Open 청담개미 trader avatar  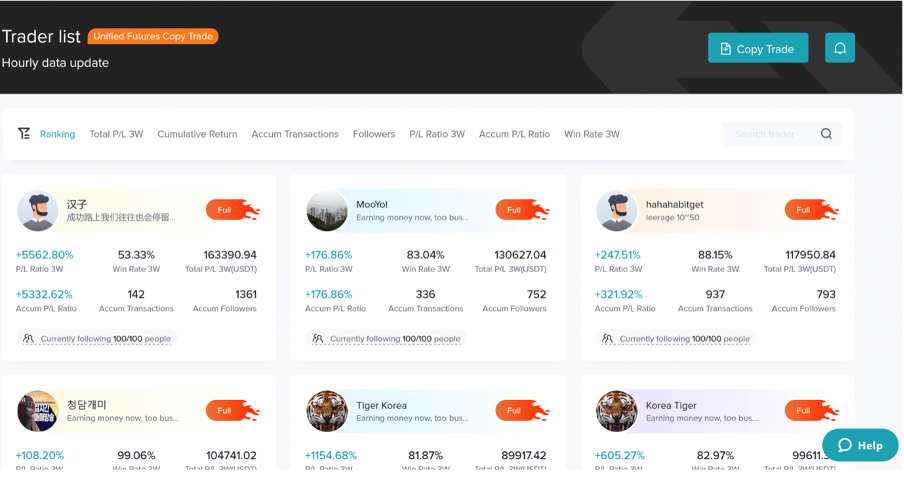(x=37, y=411)
